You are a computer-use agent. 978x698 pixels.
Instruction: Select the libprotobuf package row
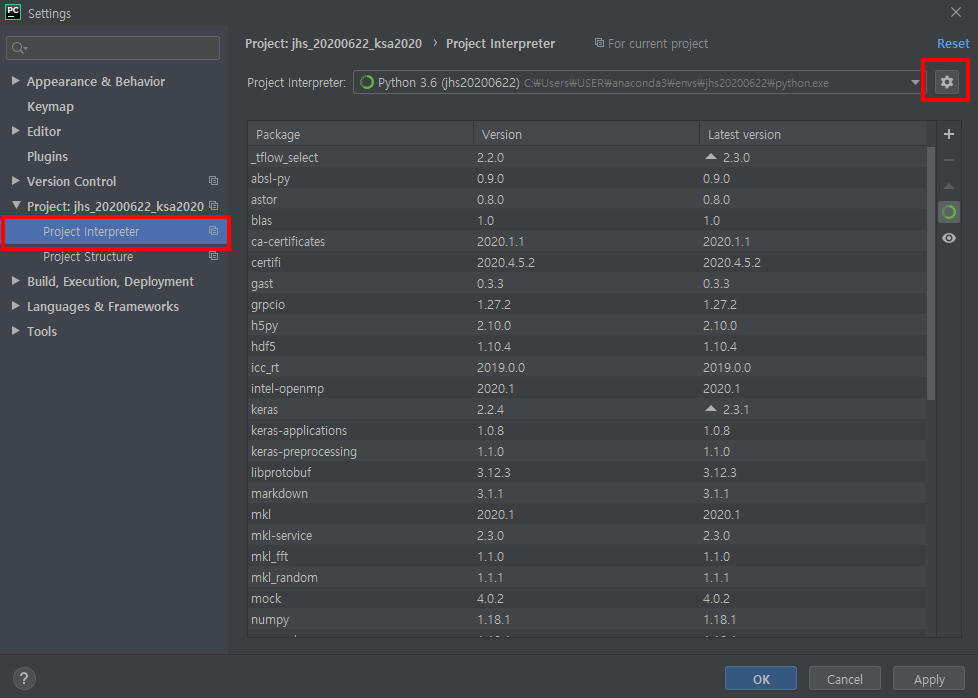point(587,472)
